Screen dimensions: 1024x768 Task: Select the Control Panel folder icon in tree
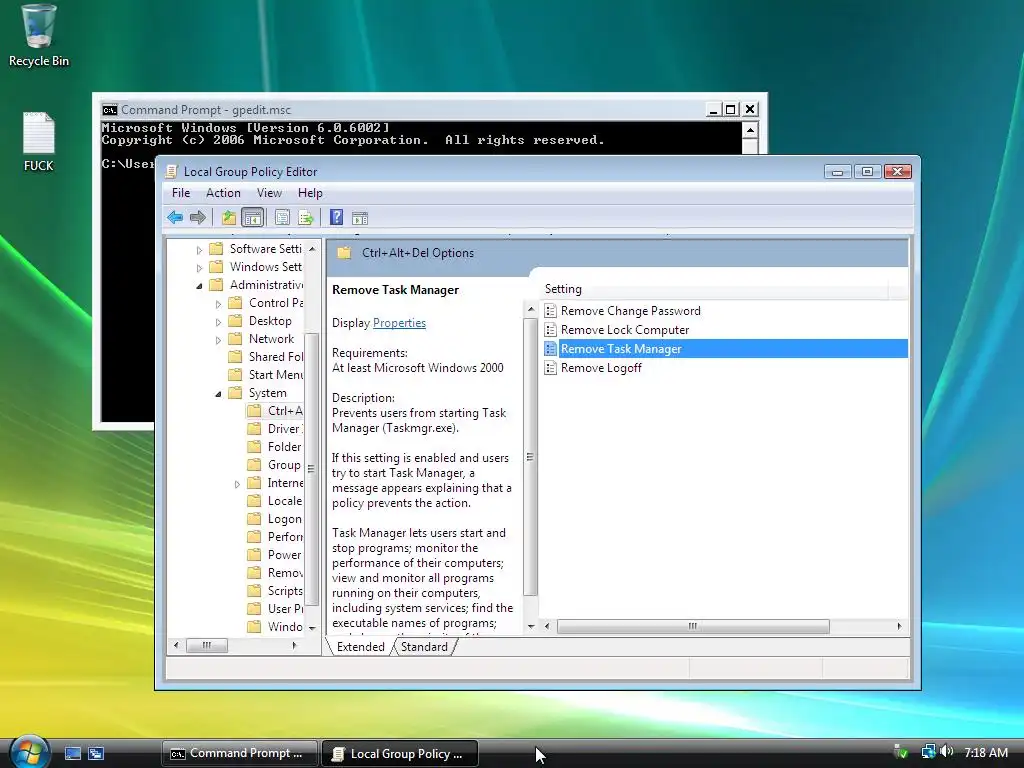pos(236,303)
